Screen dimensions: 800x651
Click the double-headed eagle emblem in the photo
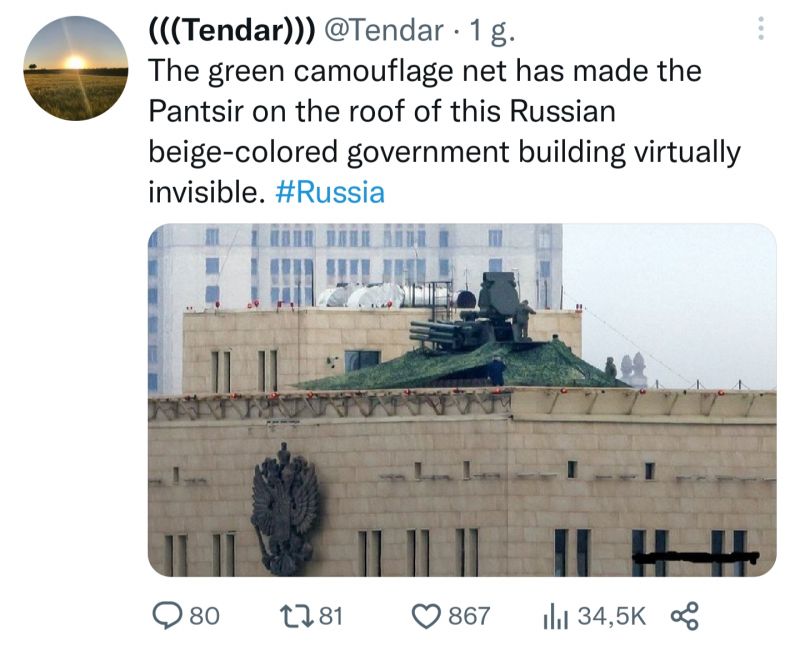285,509
